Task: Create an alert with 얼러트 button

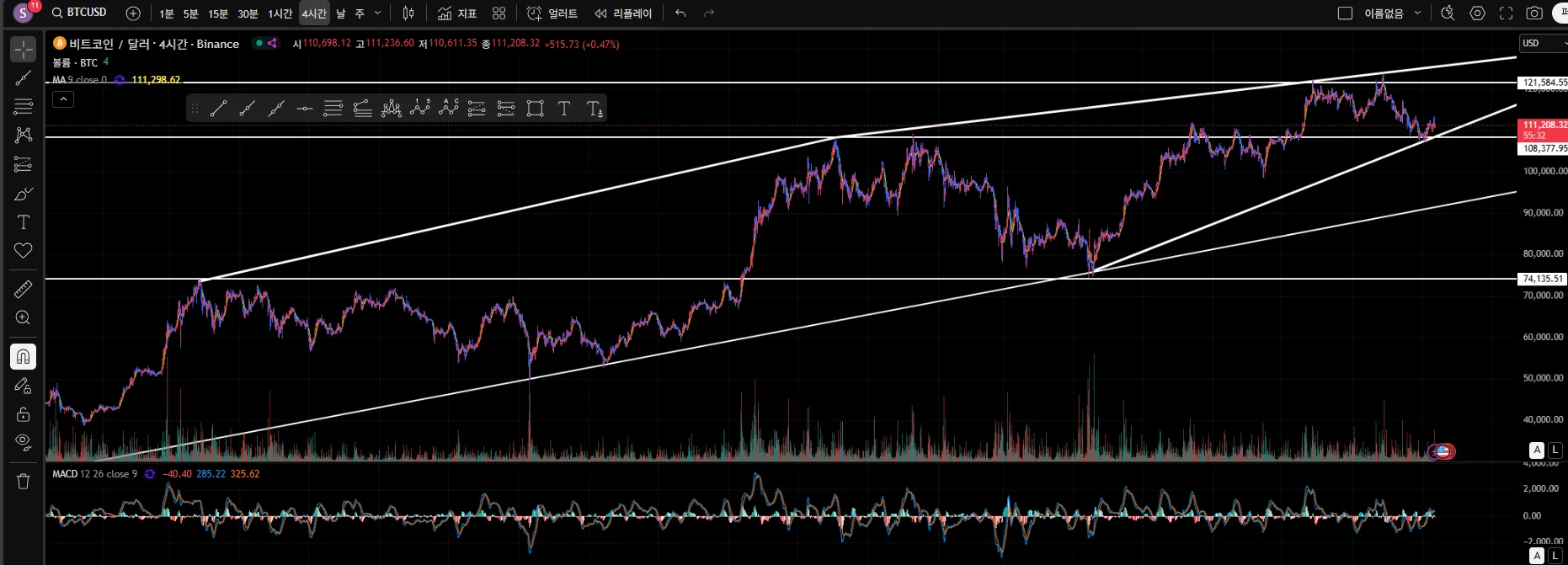Action: point(552,13)
